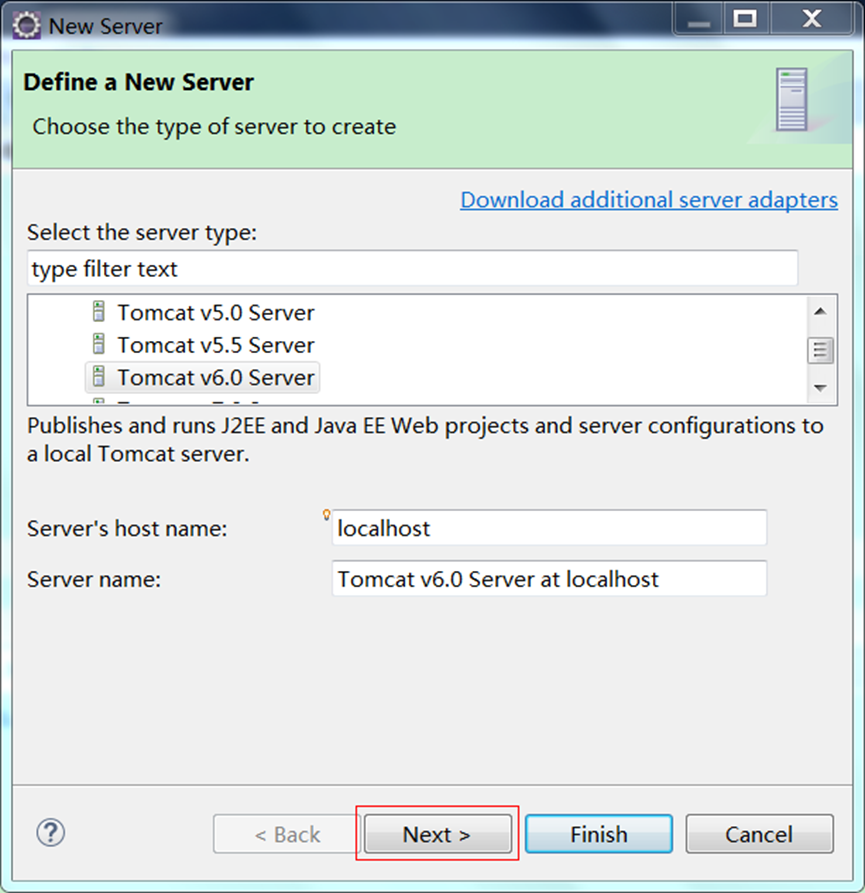Click the server wizard banner image
The image size is (865, 893).
tap(791, 100)
